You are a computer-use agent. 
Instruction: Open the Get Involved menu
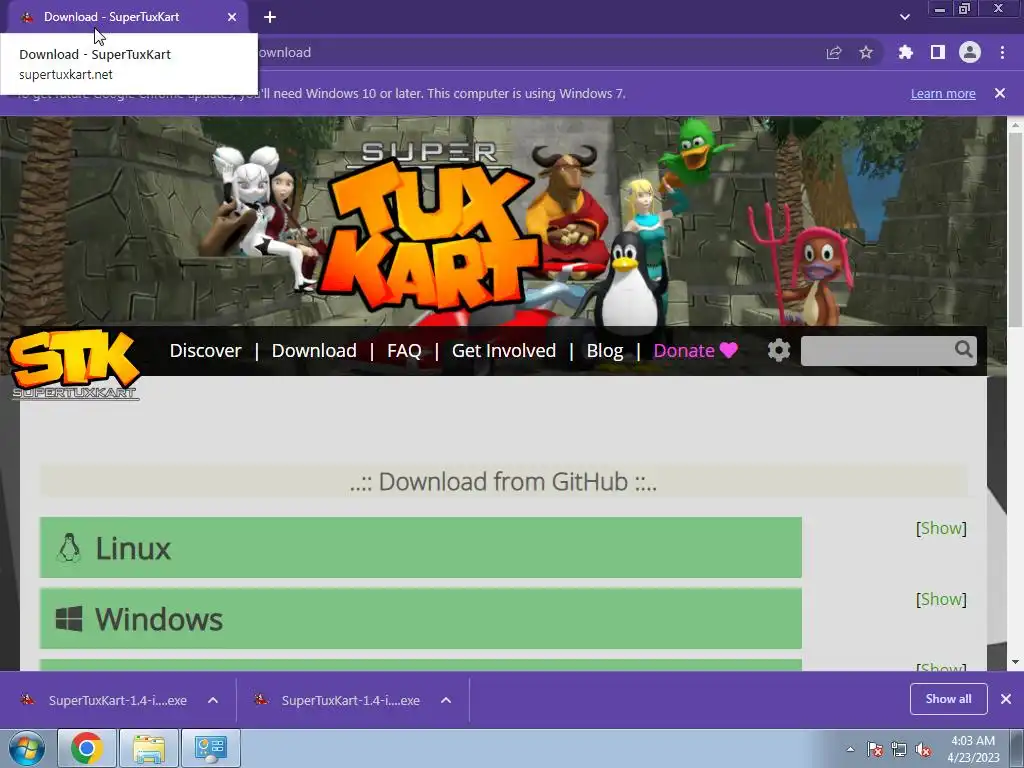tap(504, 351)
